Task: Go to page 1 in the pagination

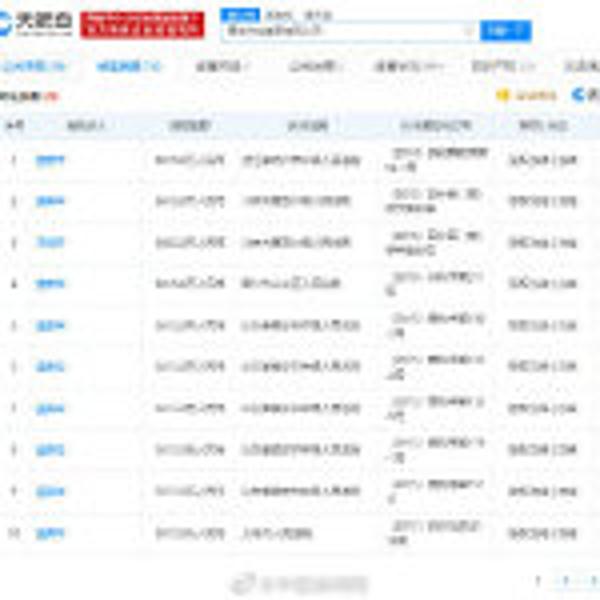Action: (x=538, y=580)
